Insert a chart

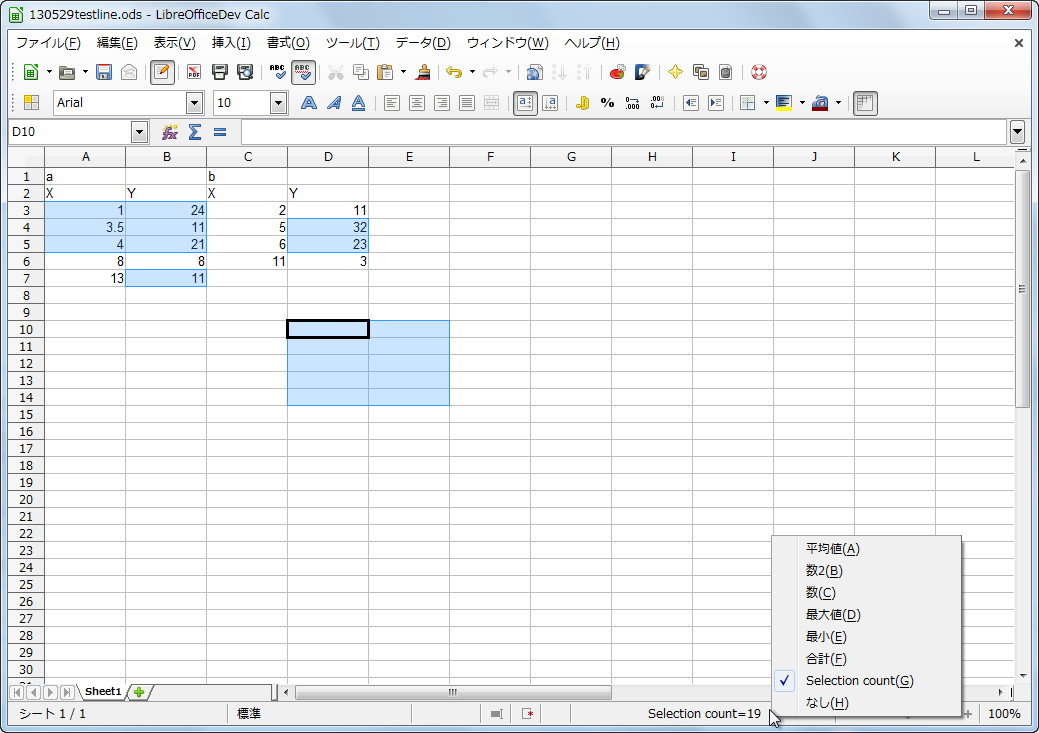[x=618, y=72]
